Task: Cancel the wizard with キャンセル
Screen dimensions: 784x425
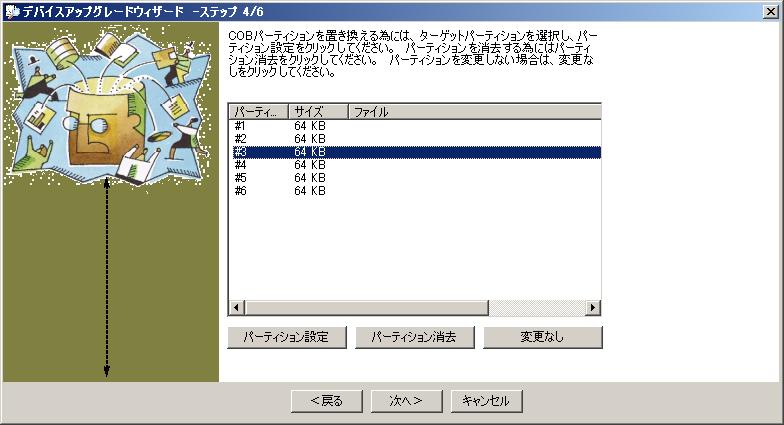Action: (x=486, y=401)
